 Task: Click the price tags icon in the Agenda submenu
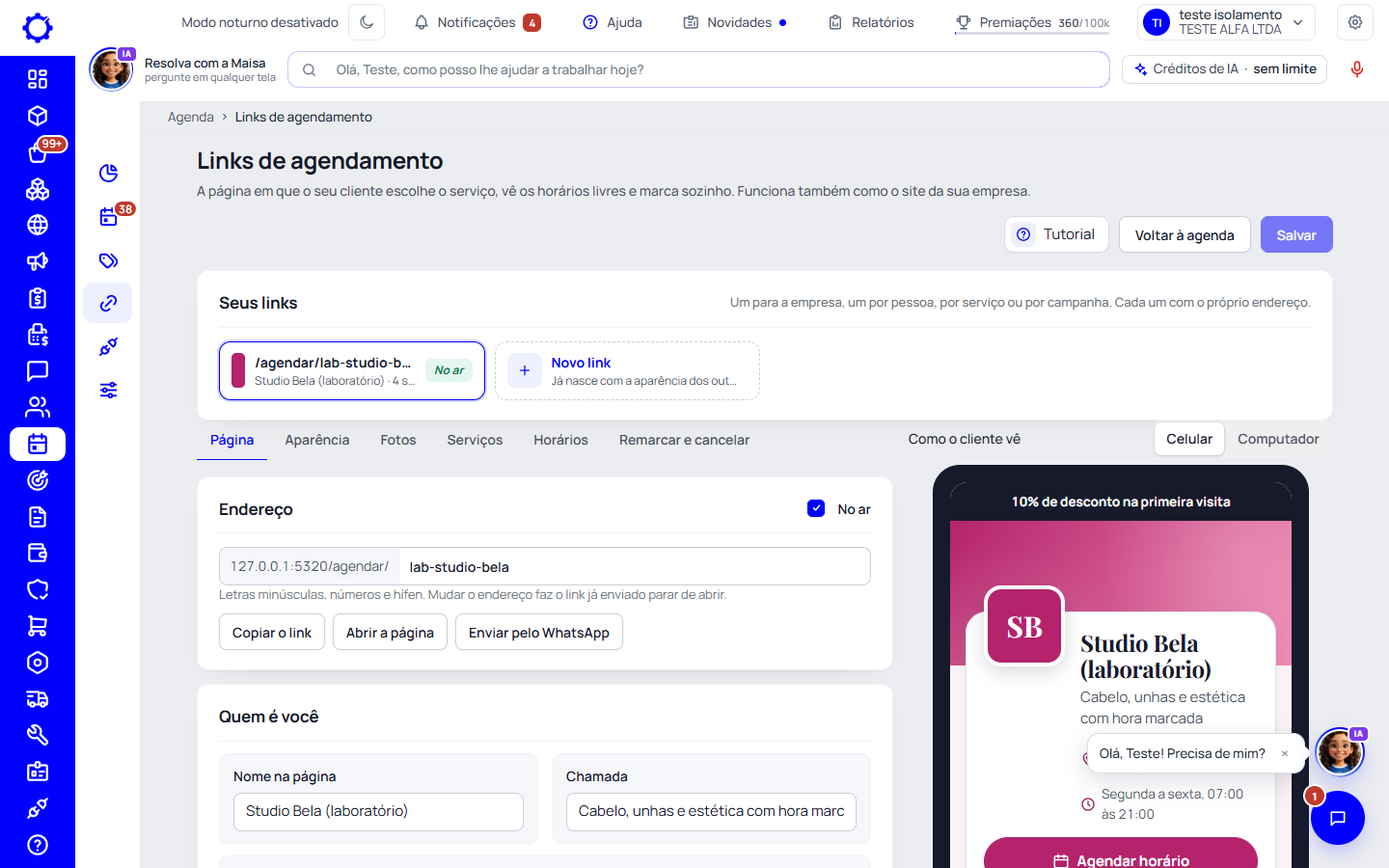(108, 260)
